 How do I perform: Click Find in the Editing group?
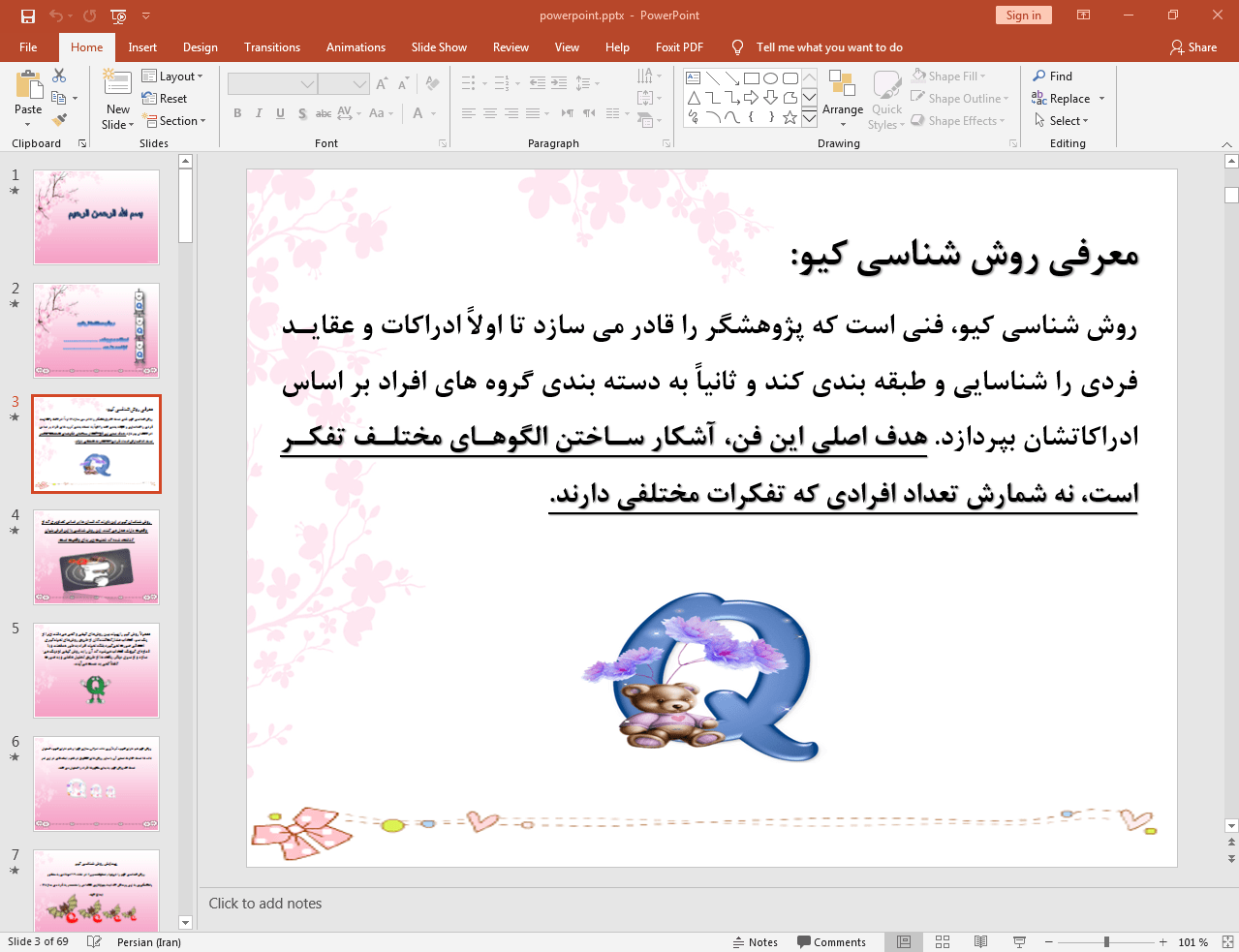[x=1053, y=77]
